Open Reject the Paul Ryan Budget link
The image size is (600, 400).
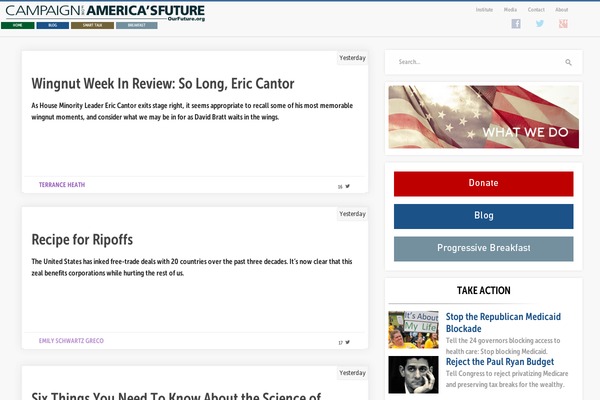point(500,362)
